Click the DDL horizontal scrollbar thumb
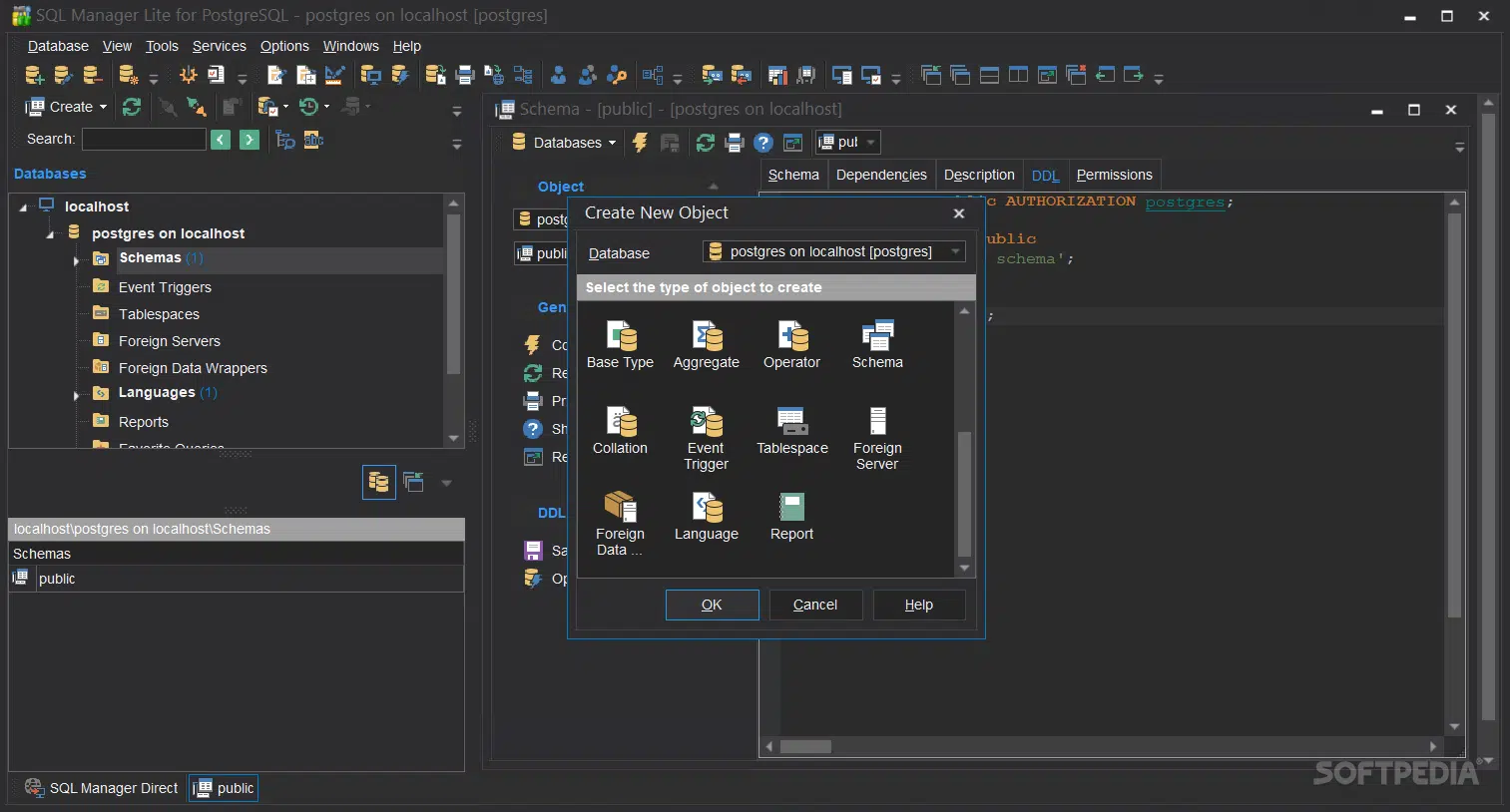Image resolution: width=1510 pixels, height=812 pixels. coord(805,746)
